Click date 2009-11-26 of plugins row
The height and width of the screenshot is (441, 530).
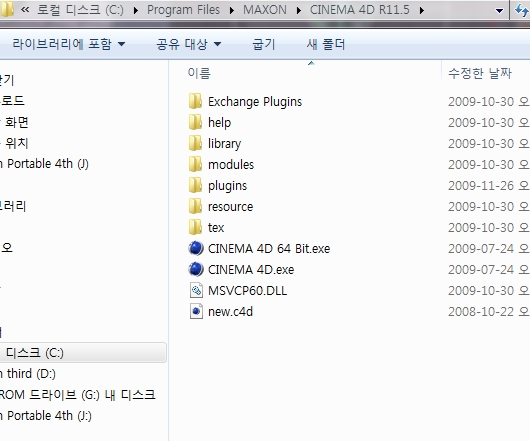(481, 186)
